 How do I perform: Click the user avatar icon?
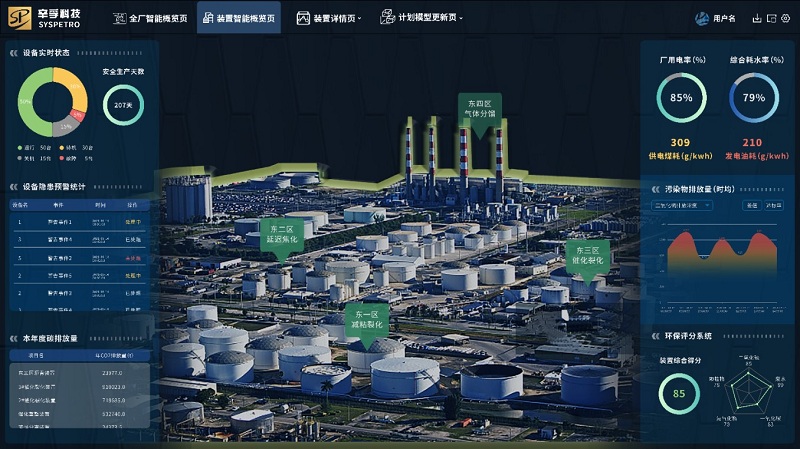[702, 18]
